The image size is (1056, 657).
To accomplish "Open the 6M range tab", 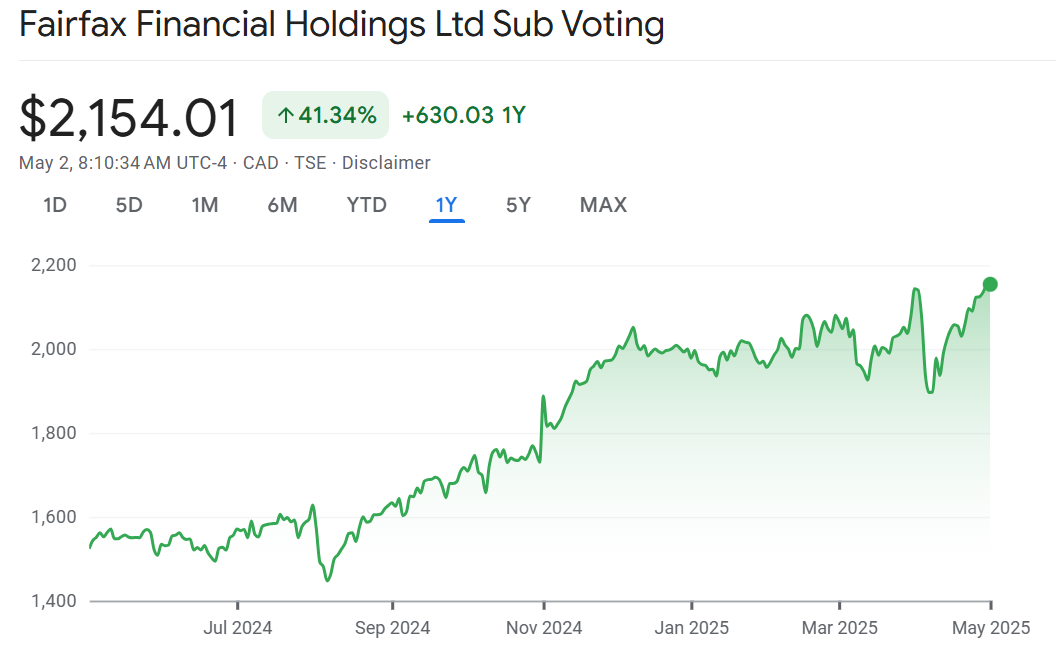I will tap(282, 205).
